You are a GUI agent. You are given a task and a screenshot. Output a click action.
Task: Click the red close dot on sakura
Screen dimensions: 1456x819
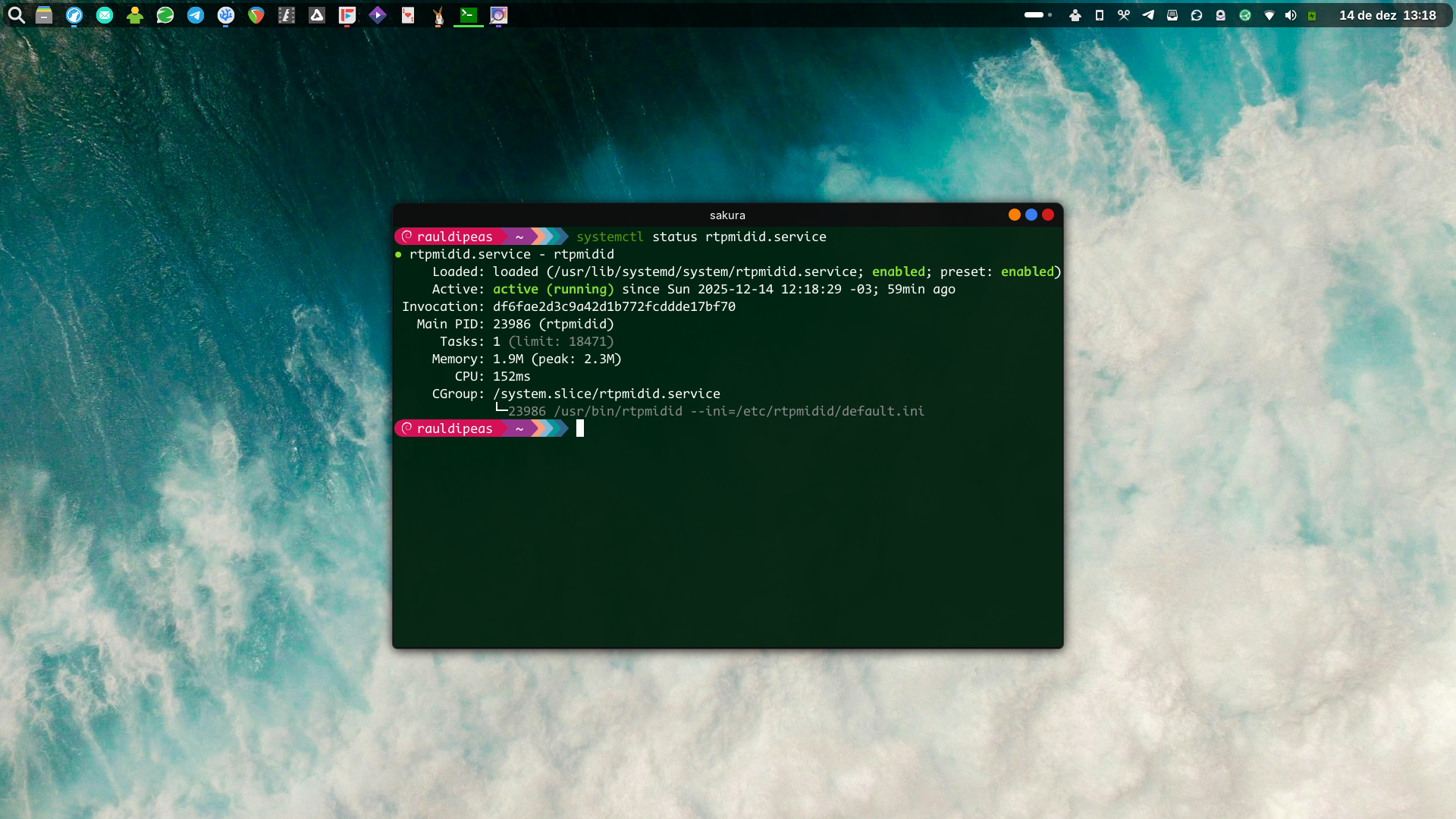[1048, 215]
